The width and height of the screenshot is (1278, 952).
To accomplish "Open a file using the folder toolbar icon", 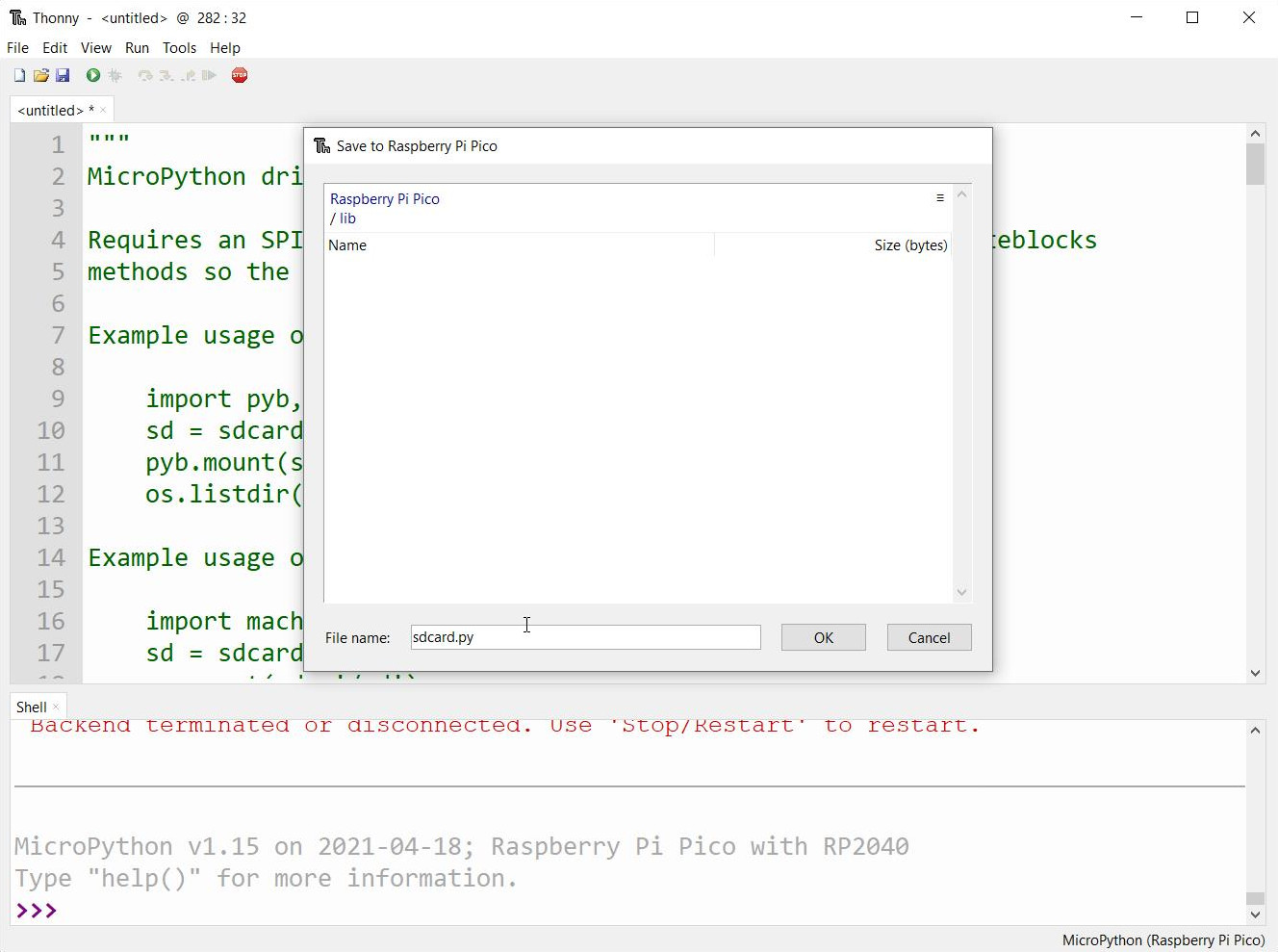I will (41, 75).
